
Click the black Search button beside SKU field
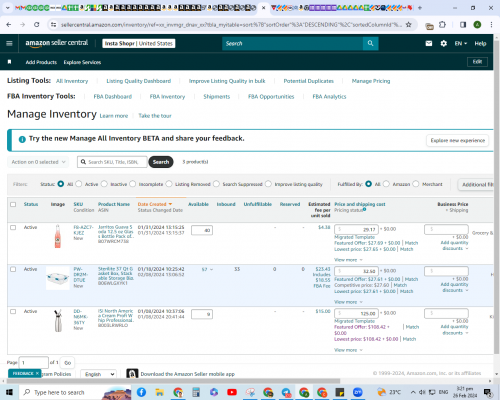pos(161,162)
